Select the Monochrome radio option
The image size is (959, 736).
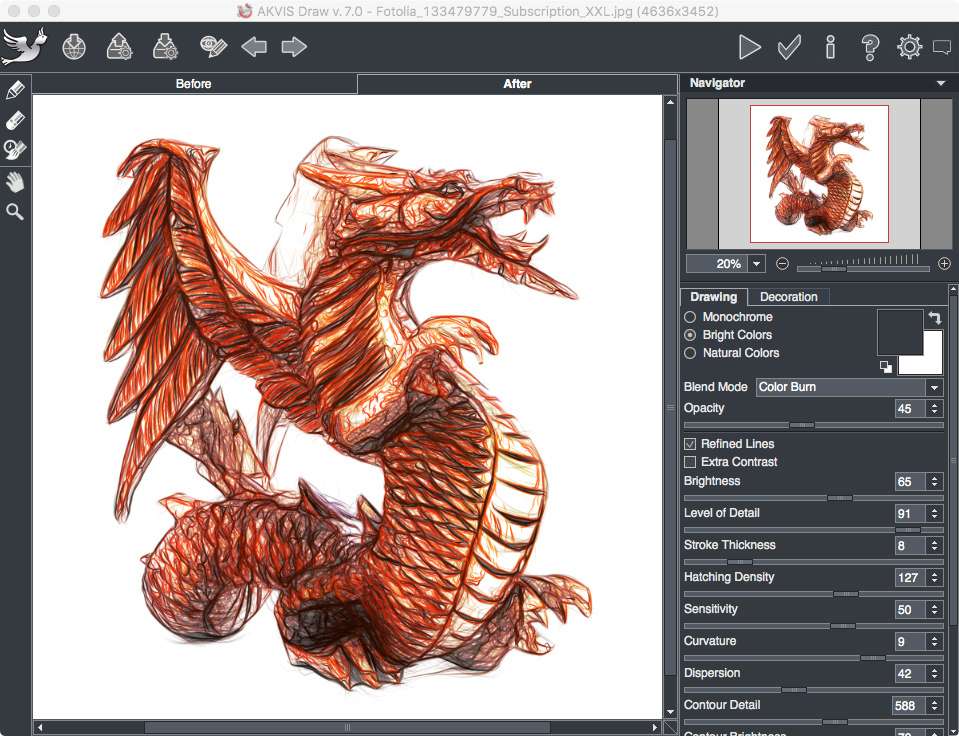tap(690, 317)
